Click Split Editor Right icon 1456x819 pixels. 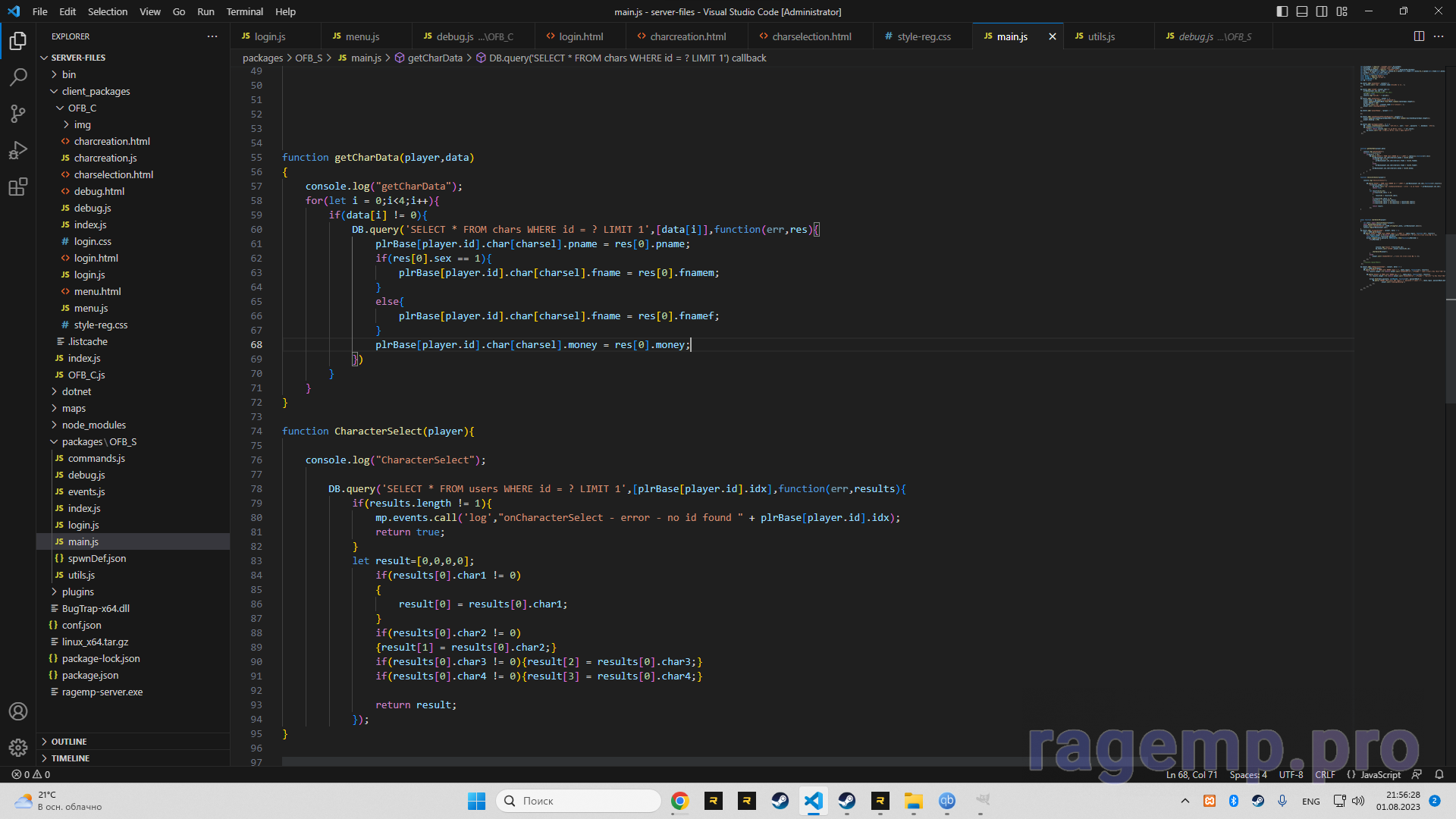pos(1419,36)
